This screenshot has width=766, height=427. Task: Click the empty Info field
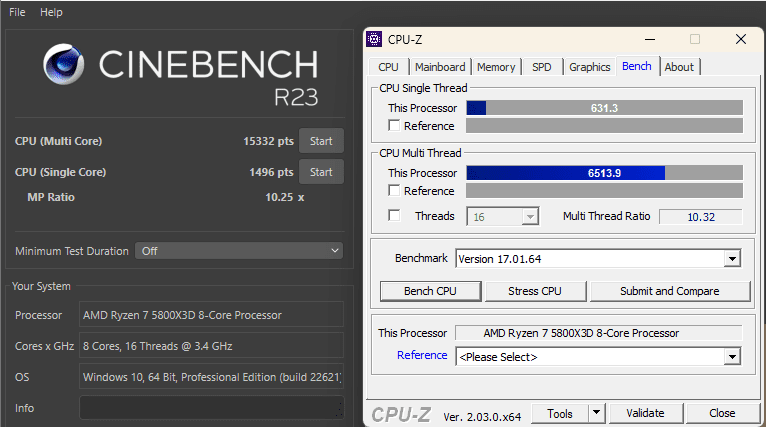212,407
